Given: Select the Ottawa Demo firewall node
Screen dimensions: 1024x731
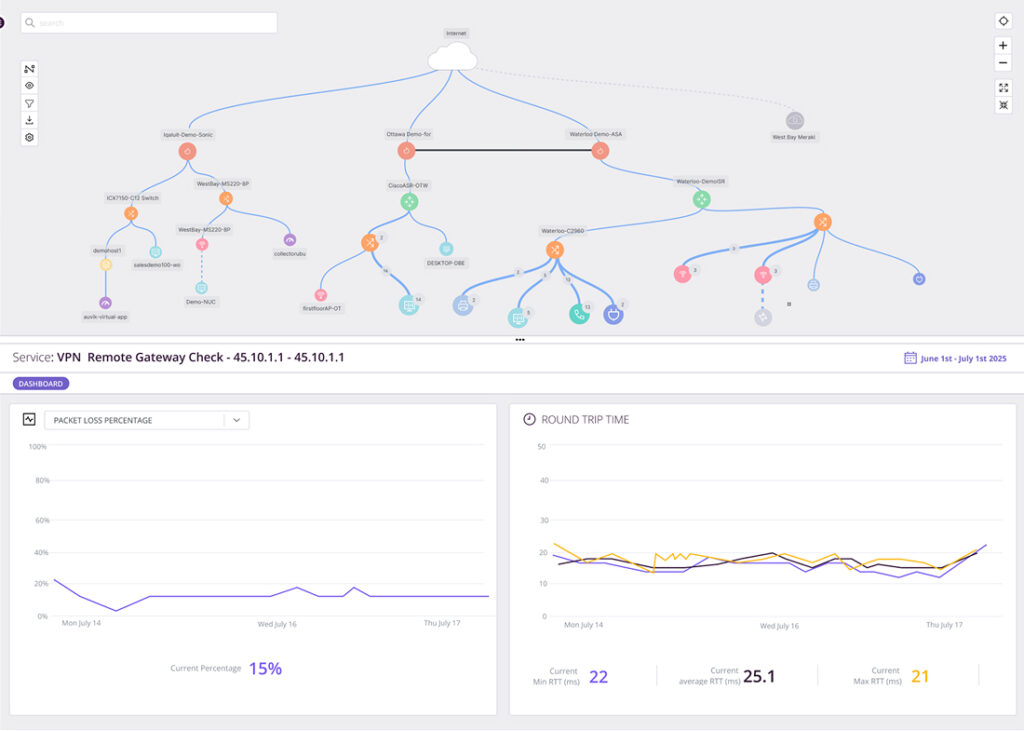Looking at the screenshot, I should pos(406,151).
